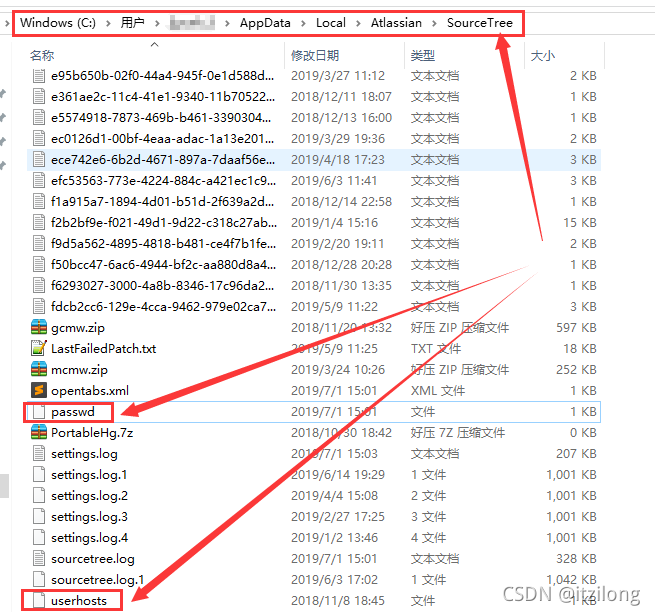Select file name LastFailedPatch.txt
The height and width of the screenshot is (615, 655).
coord(103,348)
